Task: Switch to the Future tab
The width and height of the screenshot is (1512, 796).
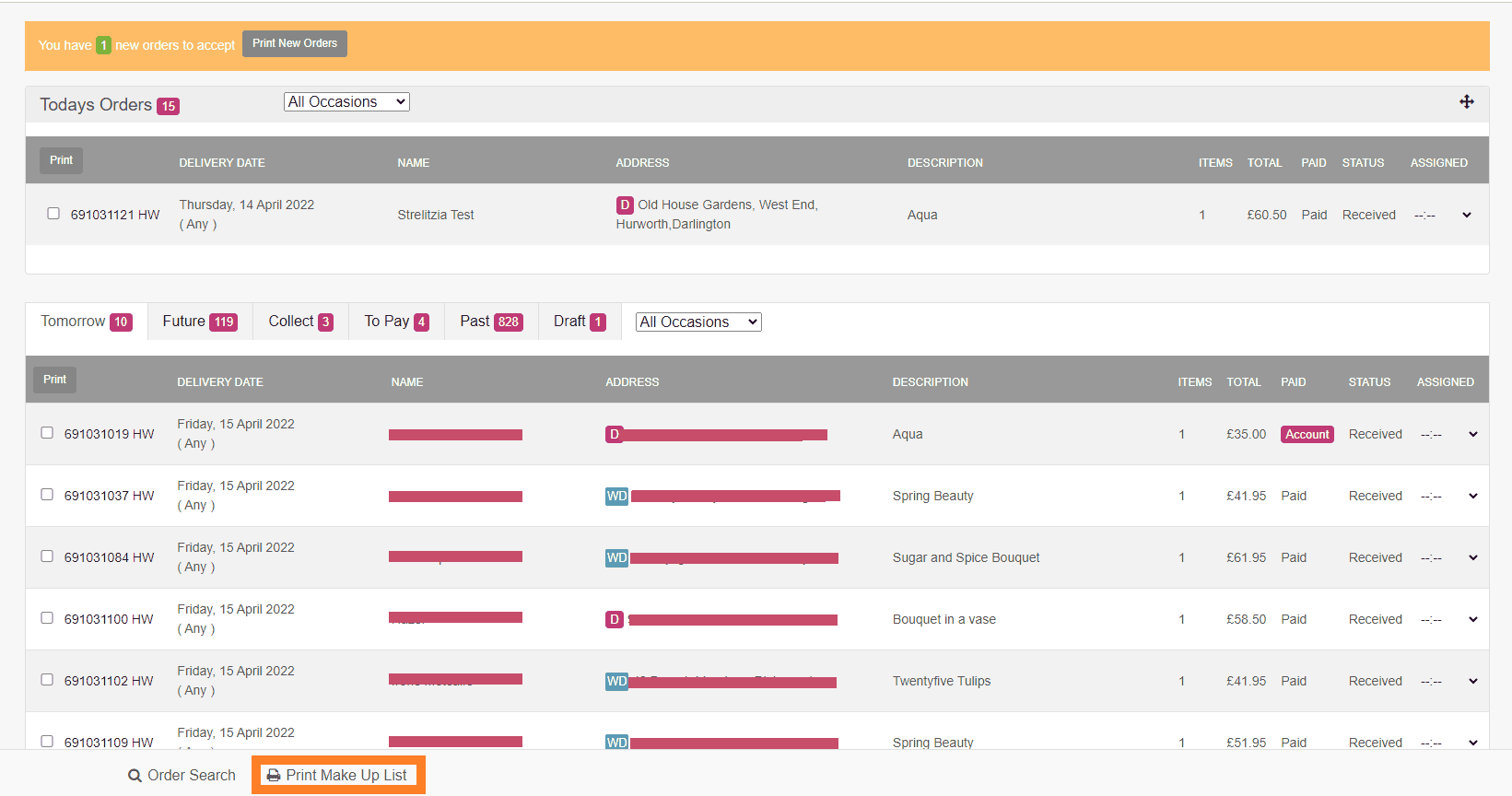Action: (x=200, y=322)
